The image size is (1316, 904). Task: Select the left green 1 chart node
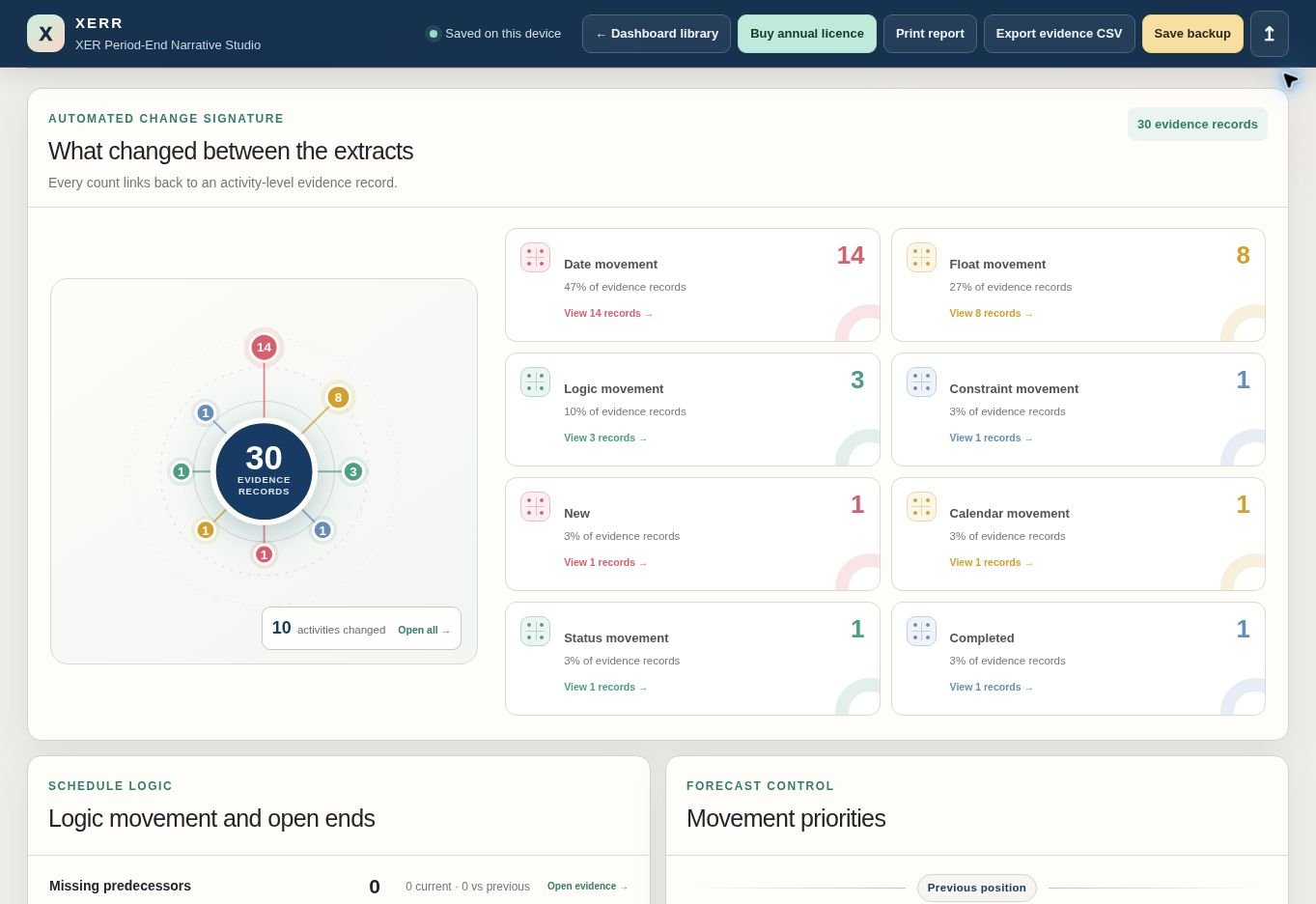click(181, 471)
